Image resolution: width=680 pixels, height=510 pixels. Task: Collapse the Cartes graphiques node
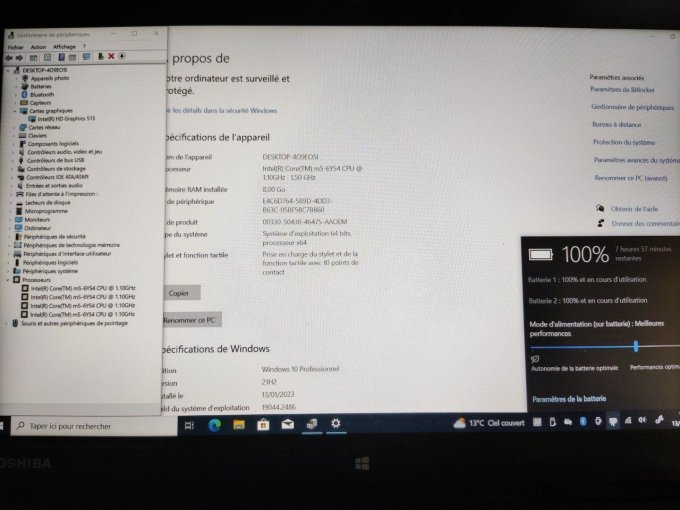pos(15,111)
